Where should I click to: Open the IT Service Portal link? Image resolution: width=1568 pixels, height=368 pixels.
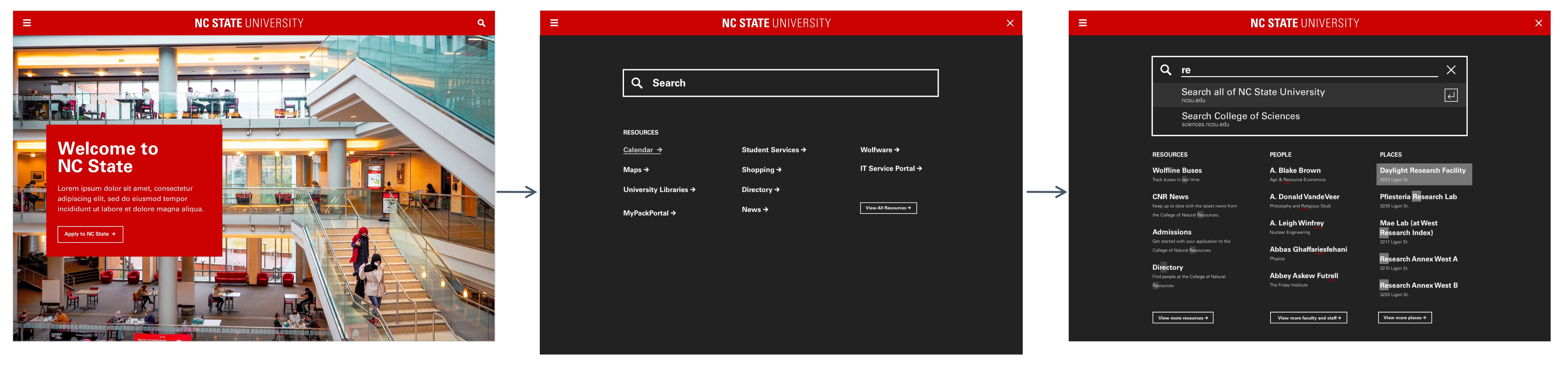click(890, 168)
